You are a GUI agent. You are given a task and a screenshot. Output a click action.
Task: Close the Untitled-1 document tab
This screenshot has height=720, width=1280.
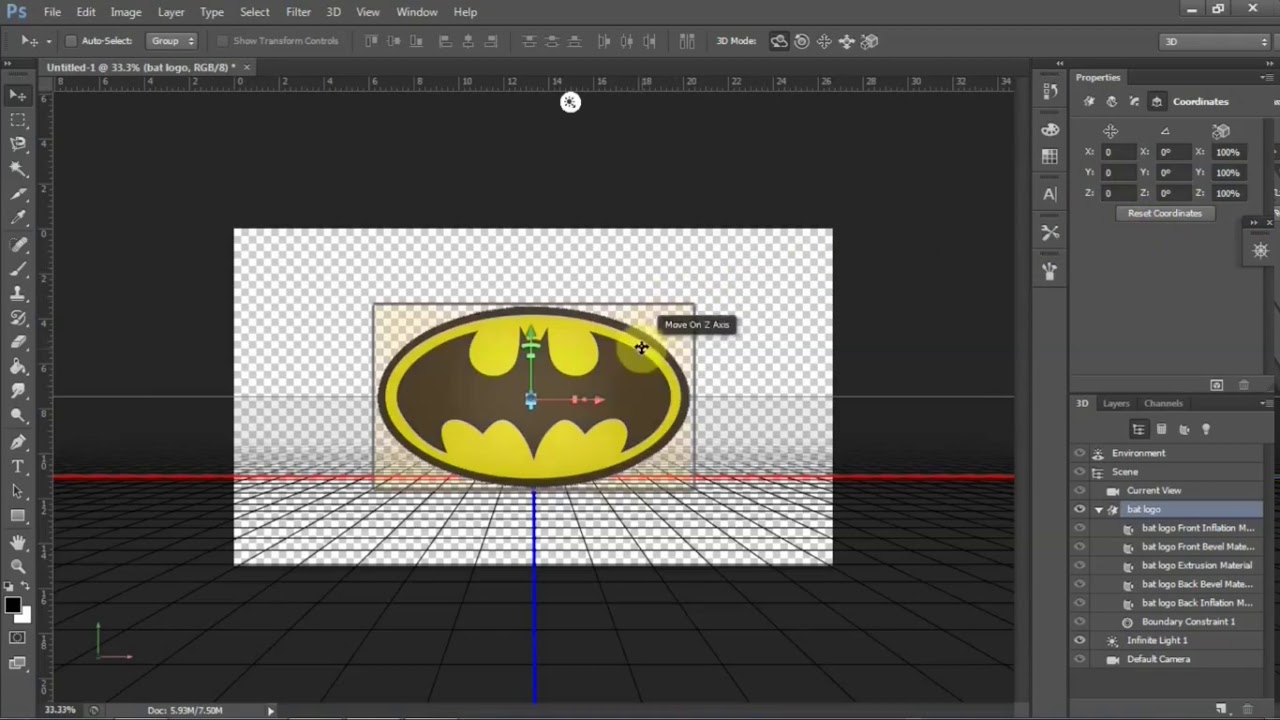[247, 67]
